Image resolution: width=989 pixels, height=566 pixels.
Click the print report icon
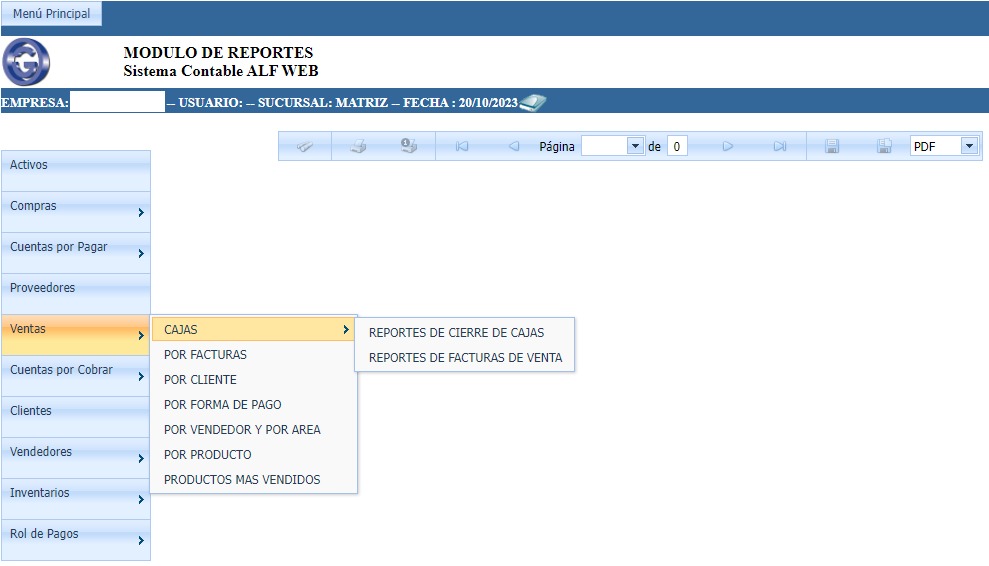pos(358,146)
